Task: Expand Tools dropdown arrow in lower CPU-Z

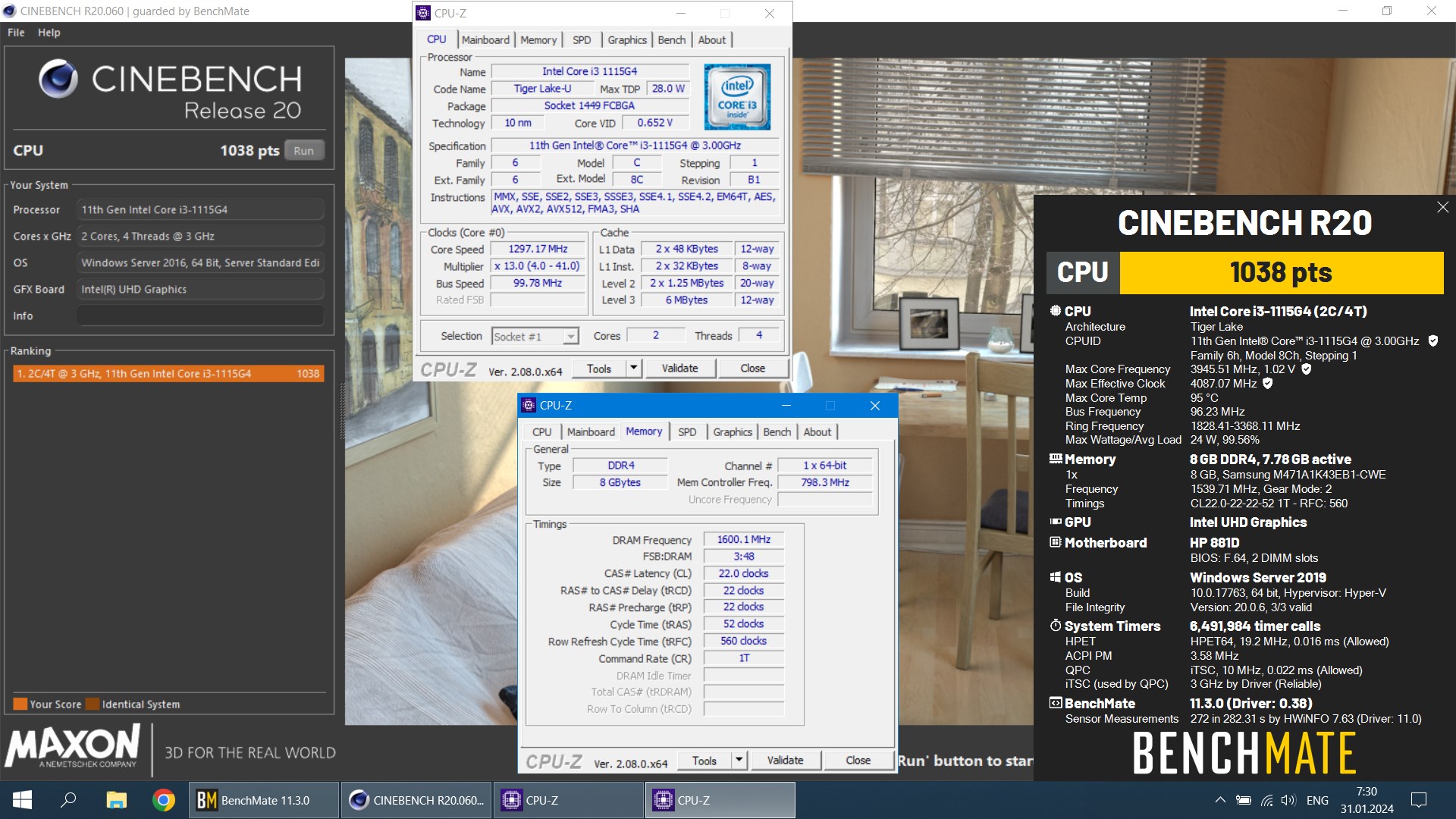Action: click(739, 761)
